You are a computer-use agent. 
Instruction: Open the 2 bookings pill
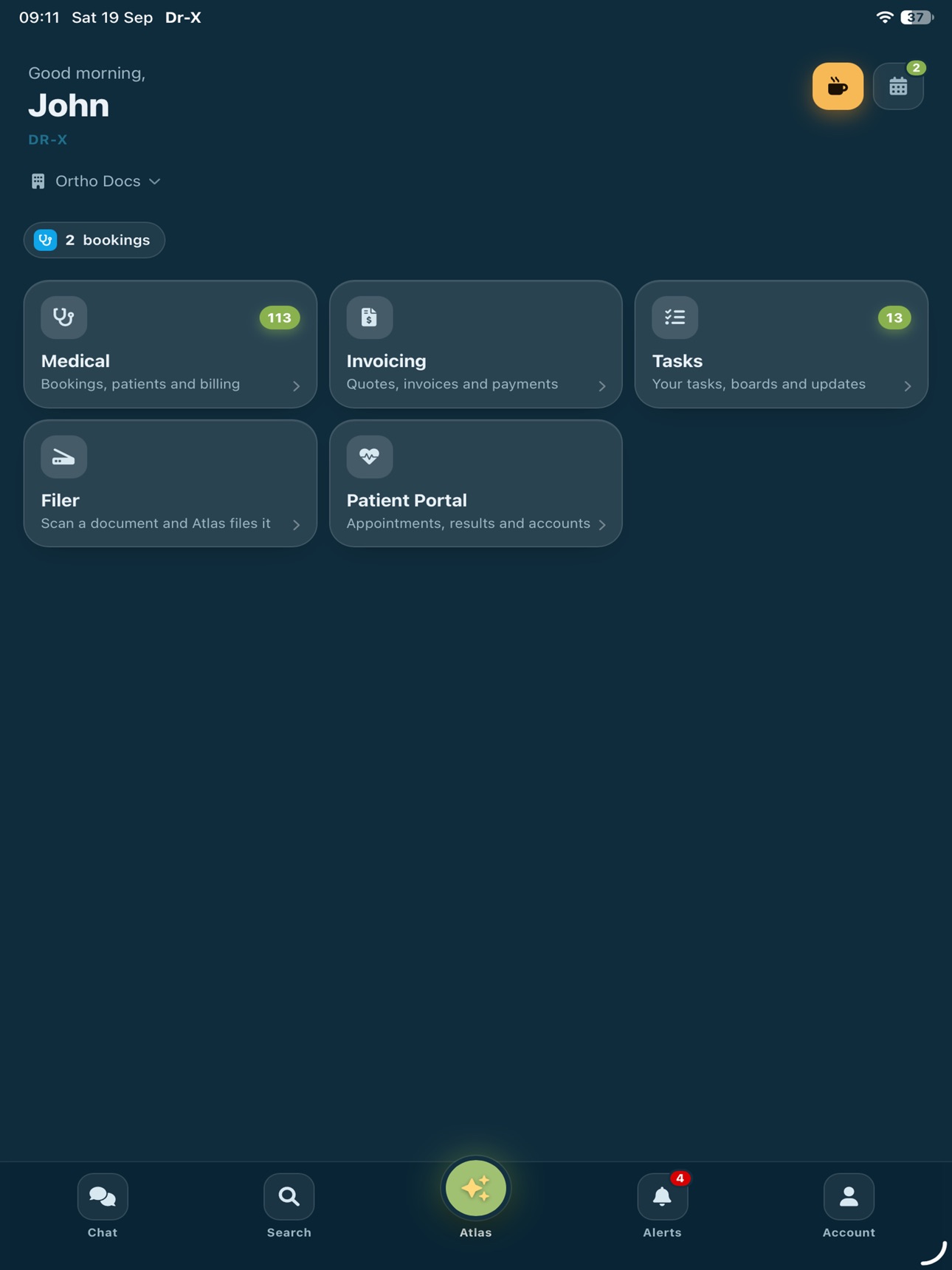pos(94,240)
